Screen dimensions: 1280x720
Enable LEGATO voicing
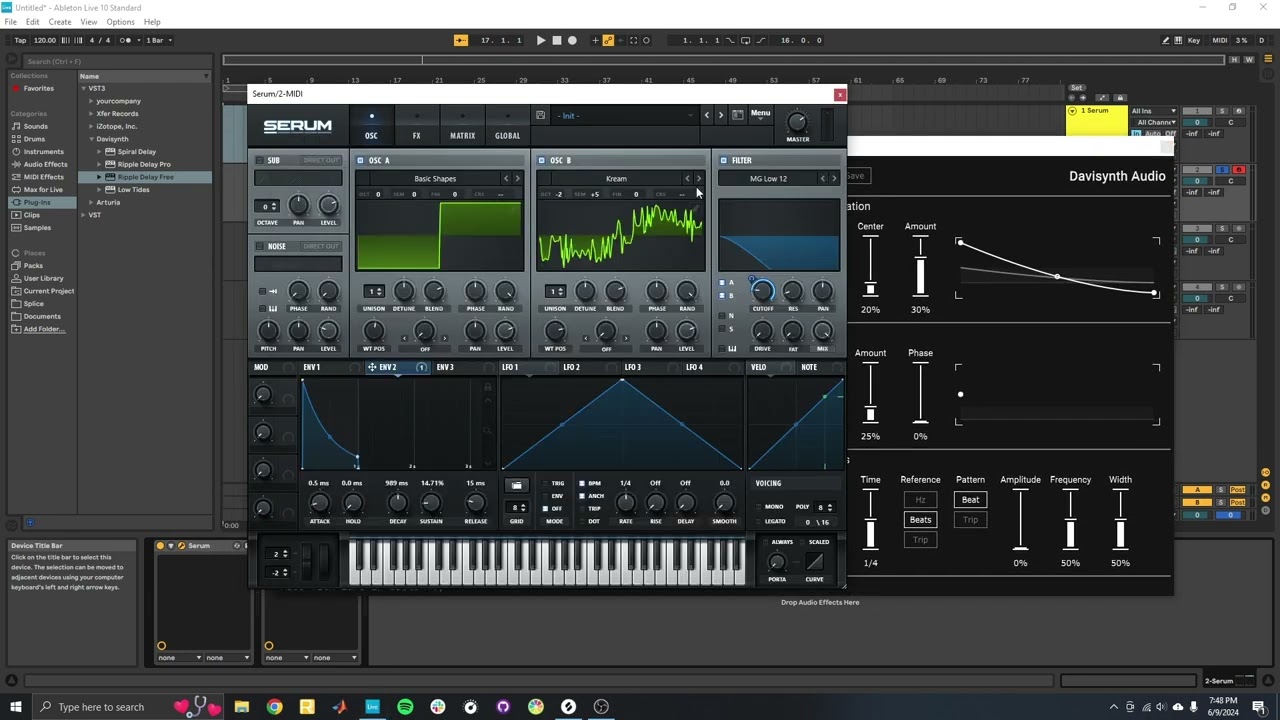[759, 521]
